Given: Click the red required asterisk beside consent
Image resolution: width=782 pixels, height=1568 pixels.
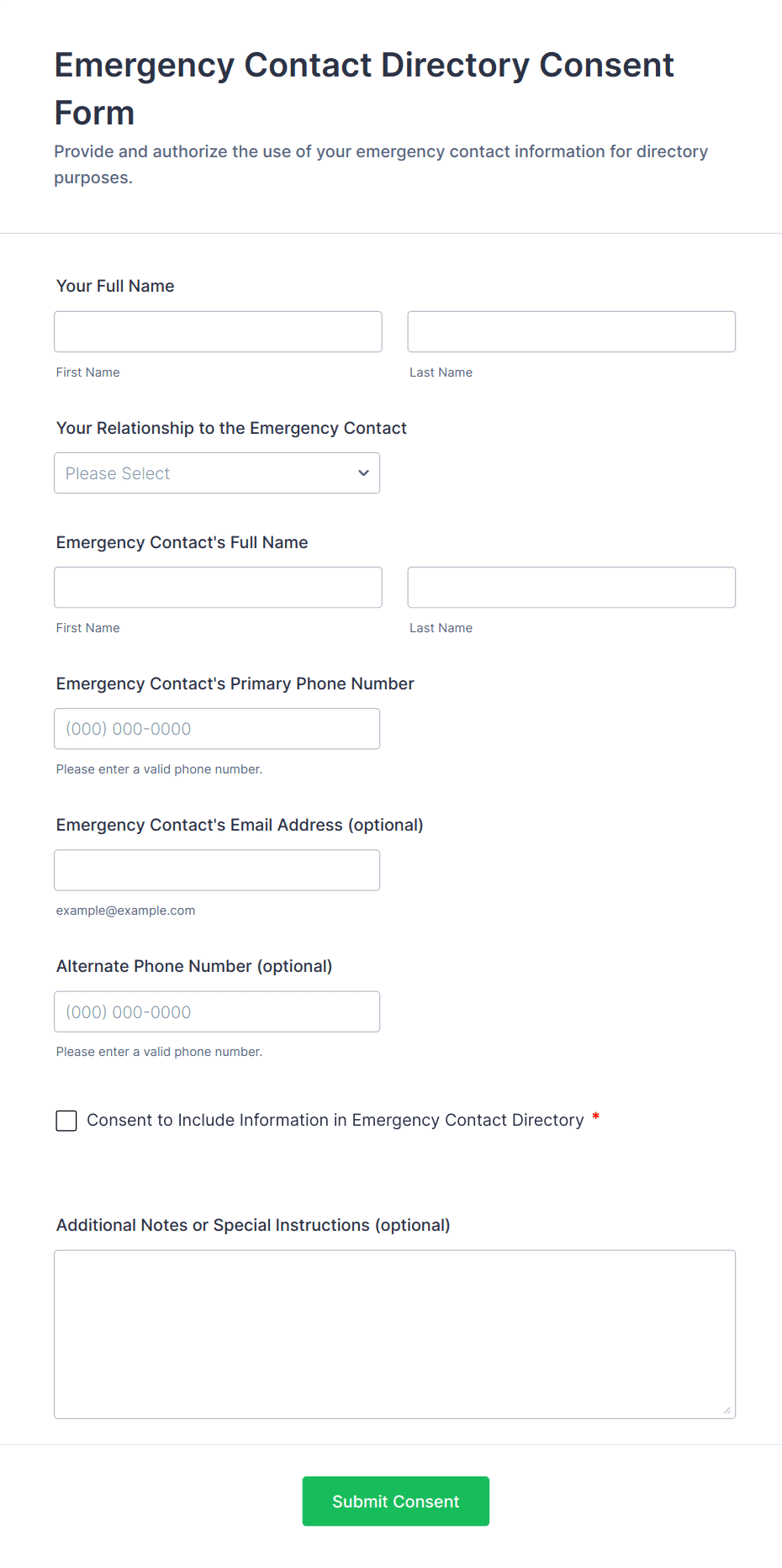Looking at the screenshot, I should pos(595,1117).
